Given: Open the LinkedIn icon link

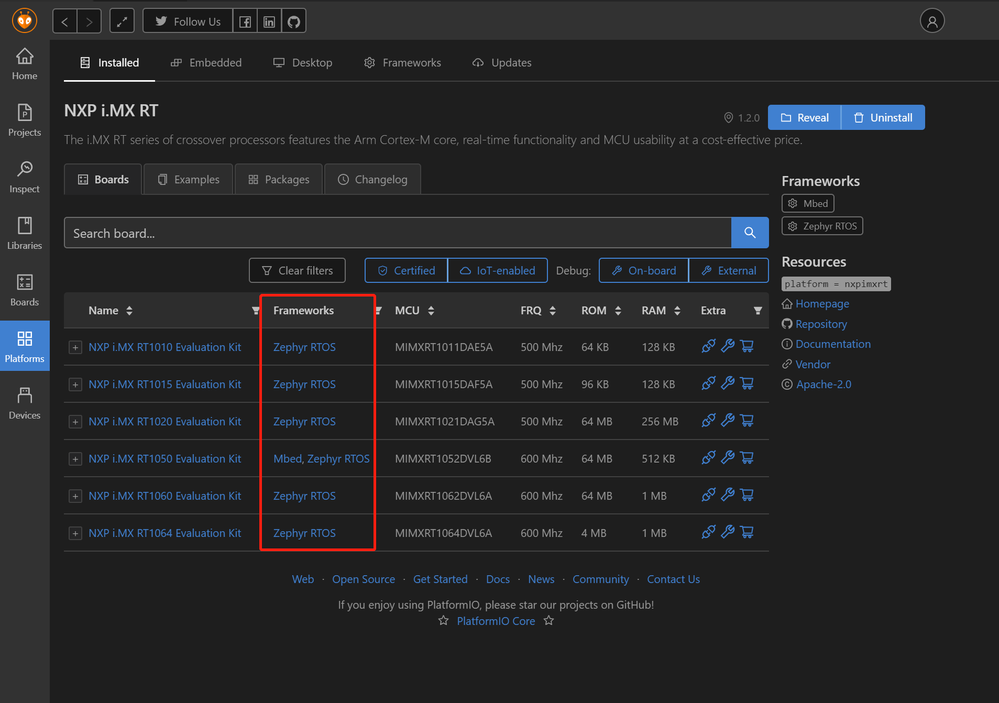Looking at the screenshot, I should click(270, 21).
